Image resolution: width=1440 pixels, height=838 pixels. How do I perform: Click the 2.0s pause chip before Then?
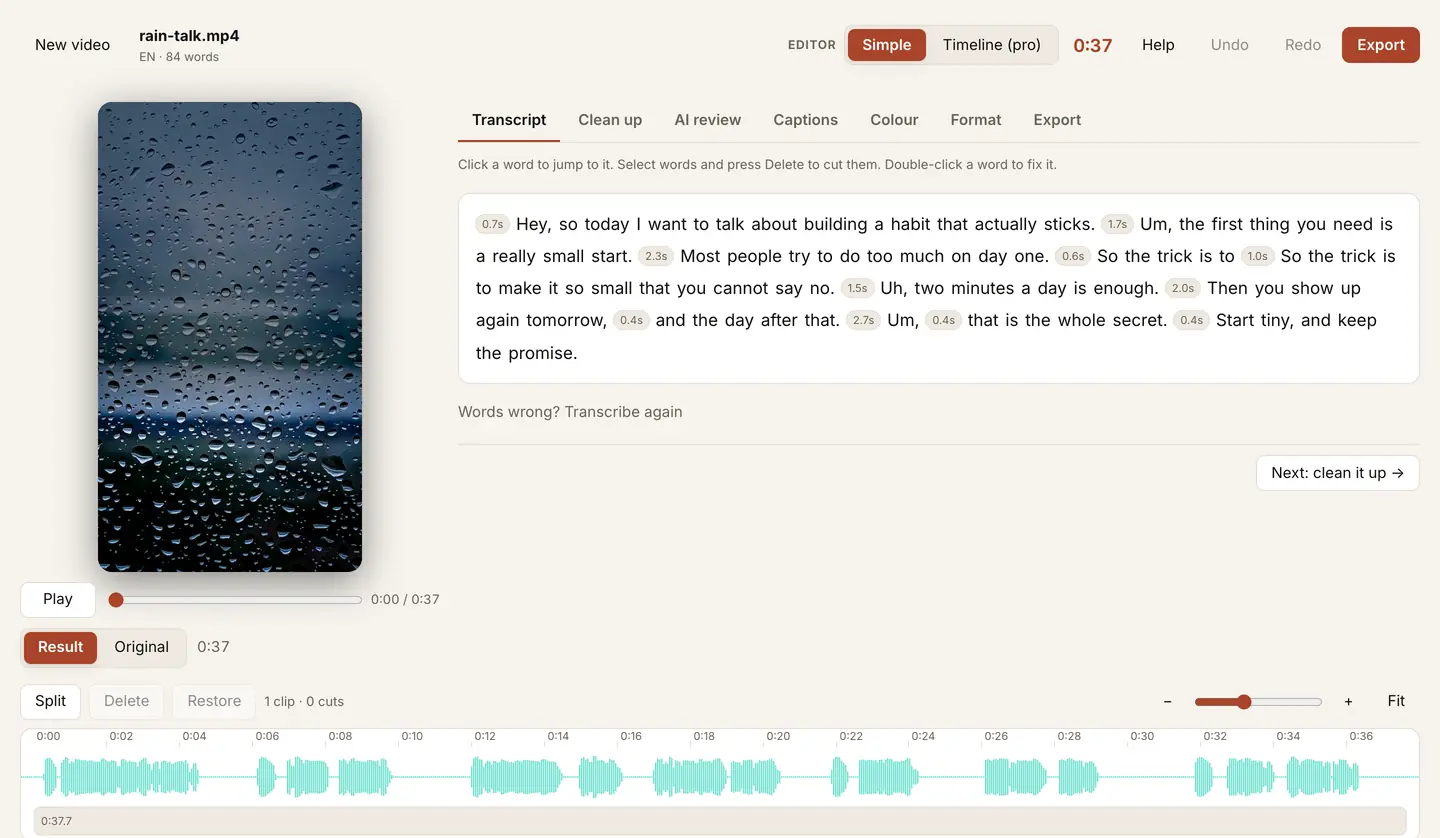click(1183, 289)
